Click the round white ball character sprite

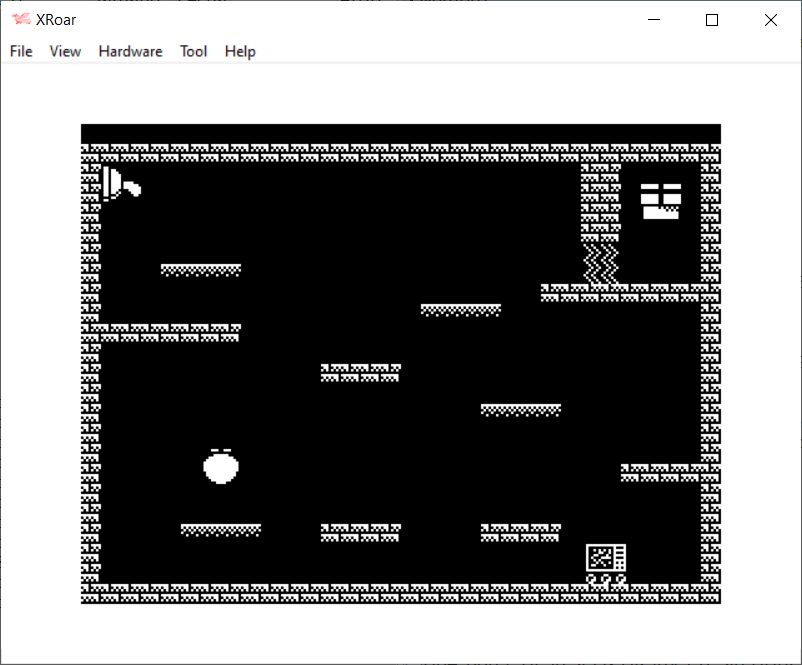pyautogui.click(x=221, y=466)
